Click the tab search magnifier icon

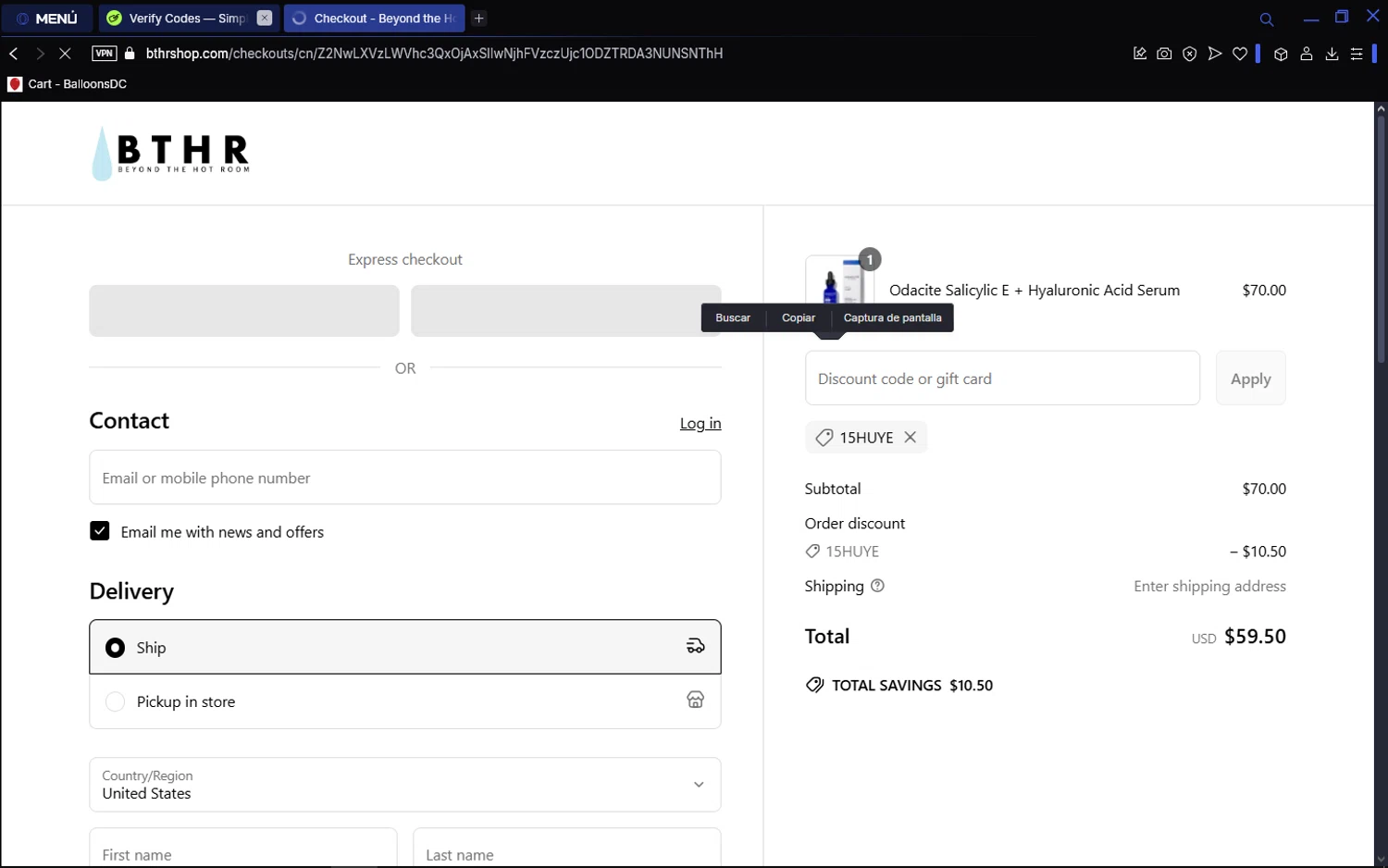[x=1267, y=19]
